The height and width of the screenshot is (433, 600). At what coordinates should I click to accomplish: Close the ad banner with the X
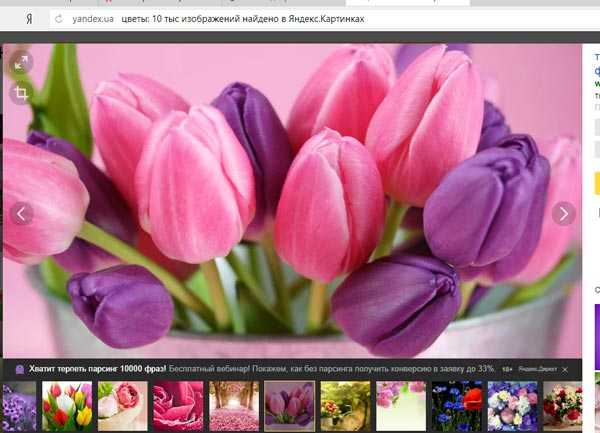pyautogui.click(x=565, y=370)
